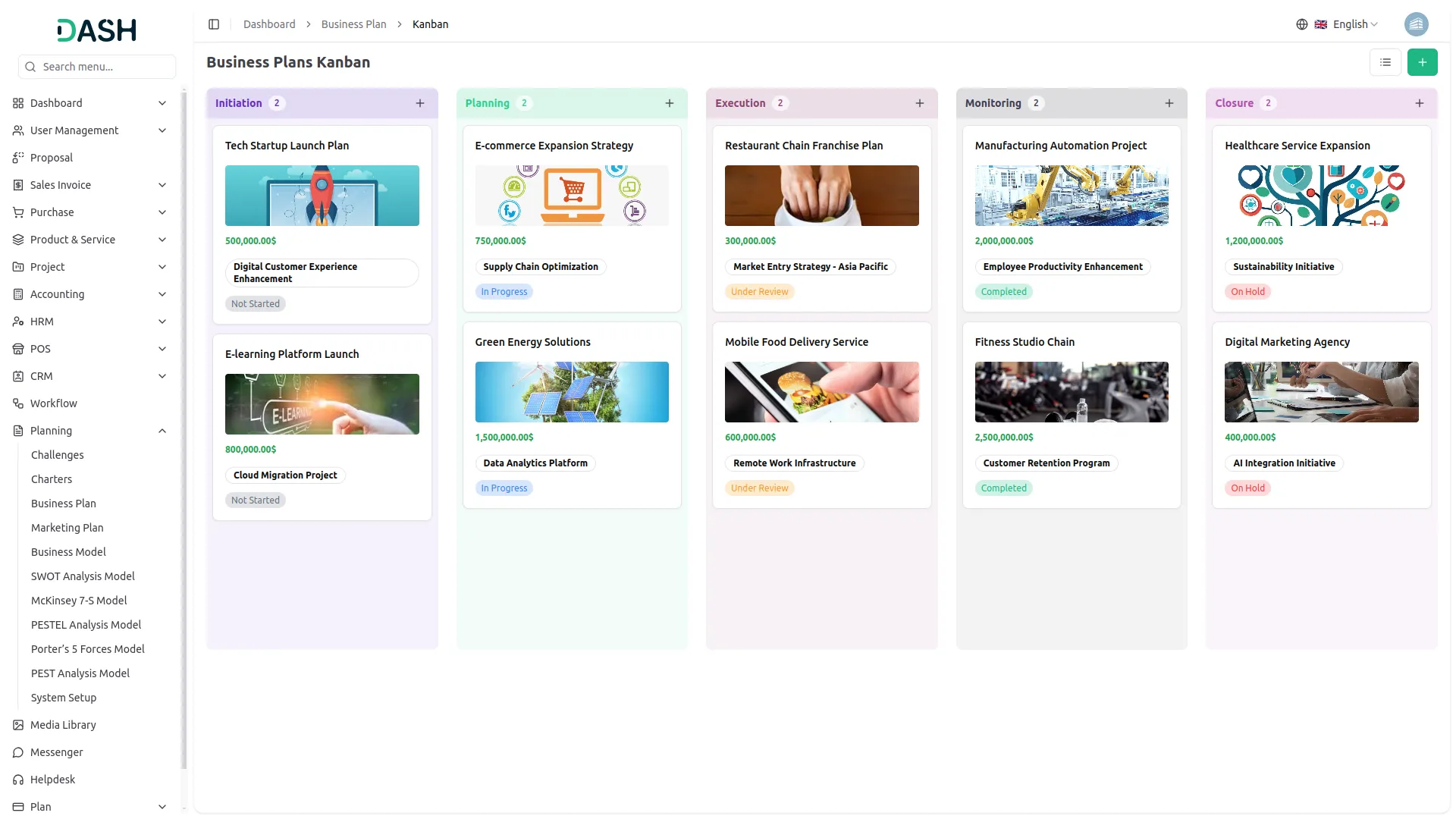Go to Business Plan breadcrumb link
Image resolution: width=1456 pixels, height=819 pixels.
[x=353, y=24]
